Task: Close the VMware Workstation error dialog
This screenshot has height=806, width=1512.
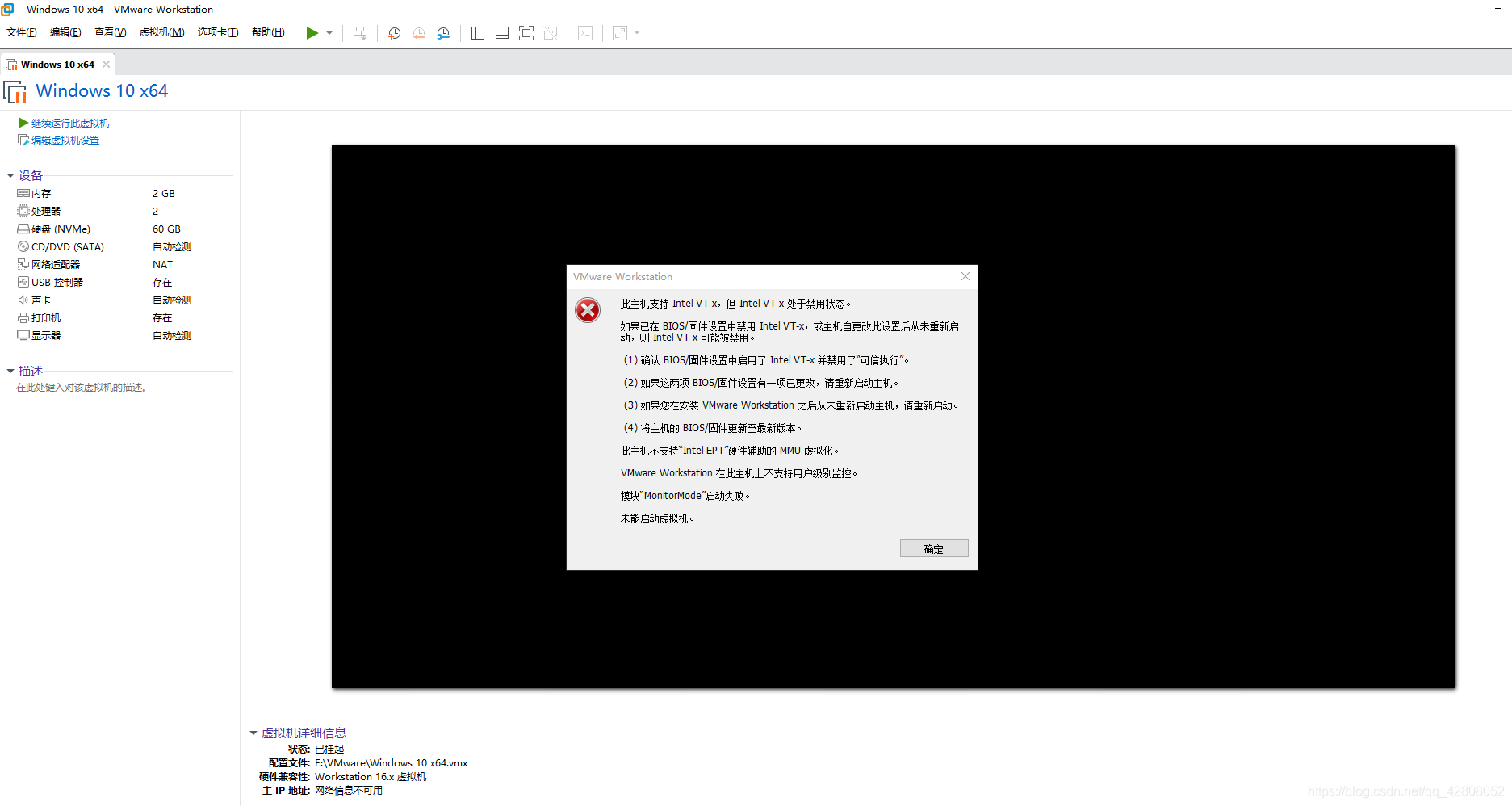Action: (965, 276)
